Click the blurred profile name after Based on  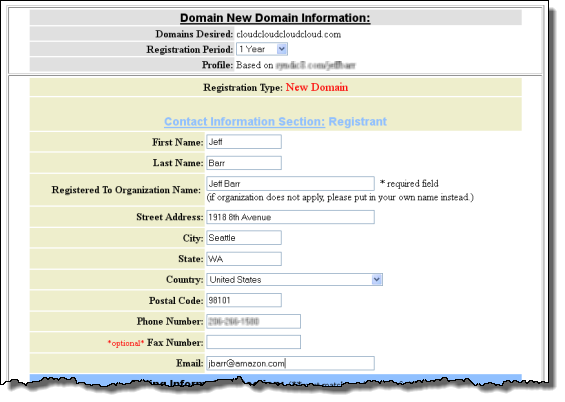[x=316, y=66]
